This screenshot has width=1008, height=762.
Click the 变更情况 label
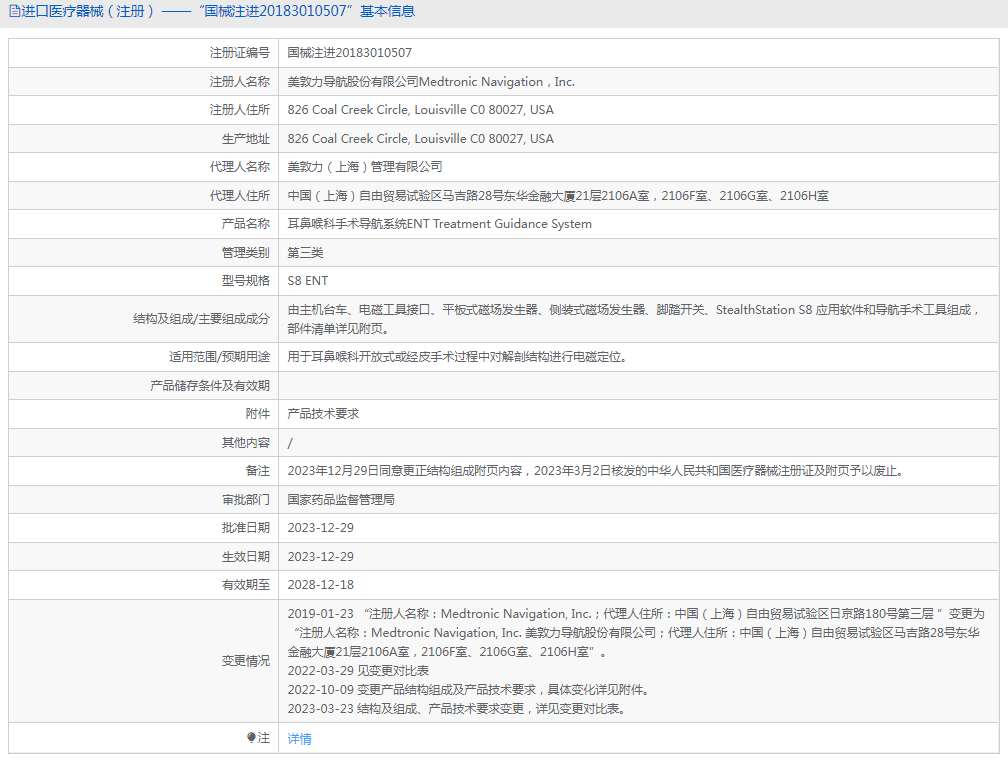pyautogui.click(x=246, y=661)
